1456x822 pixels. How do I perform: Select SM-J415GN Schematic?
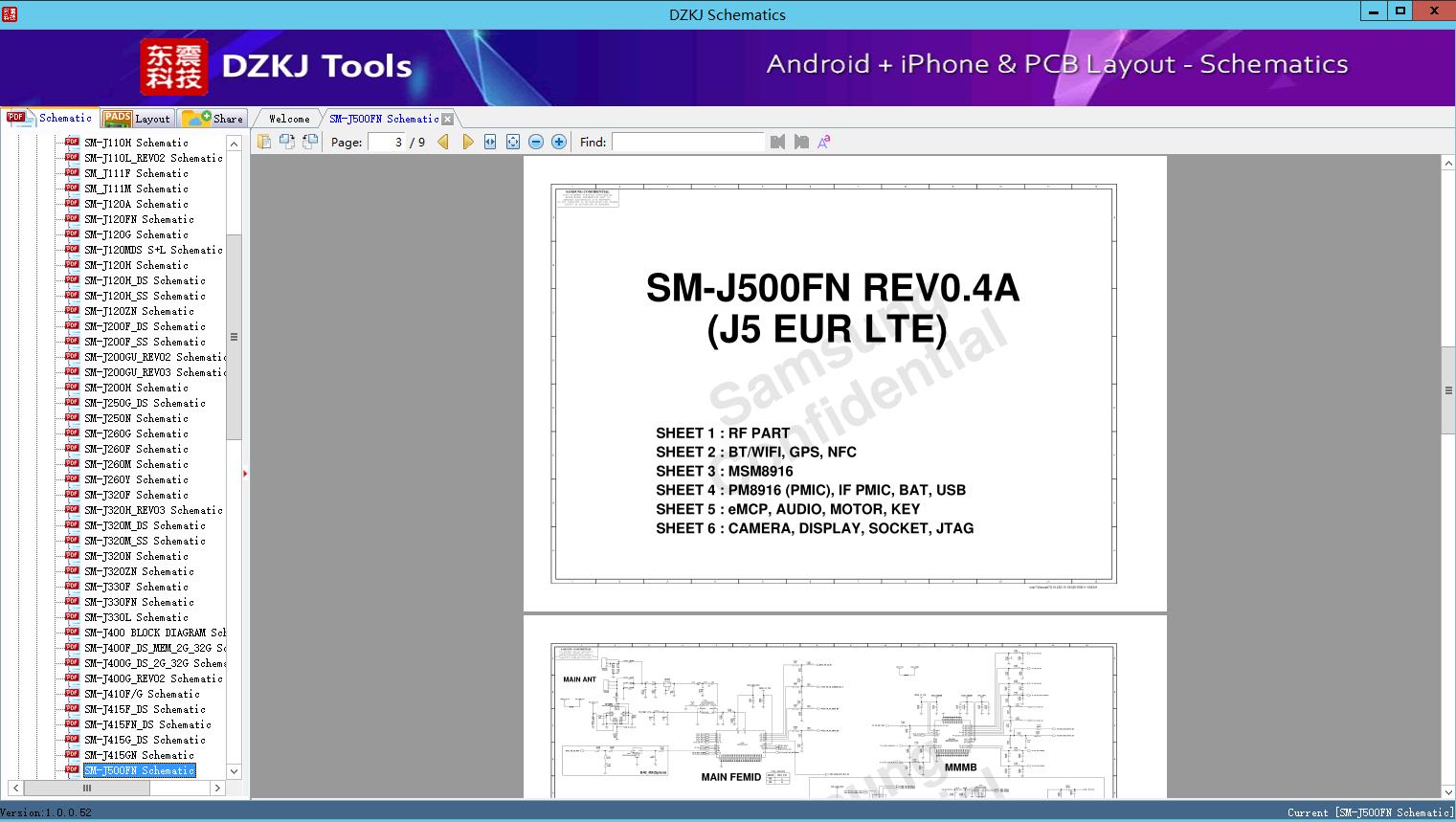(139, 755)
